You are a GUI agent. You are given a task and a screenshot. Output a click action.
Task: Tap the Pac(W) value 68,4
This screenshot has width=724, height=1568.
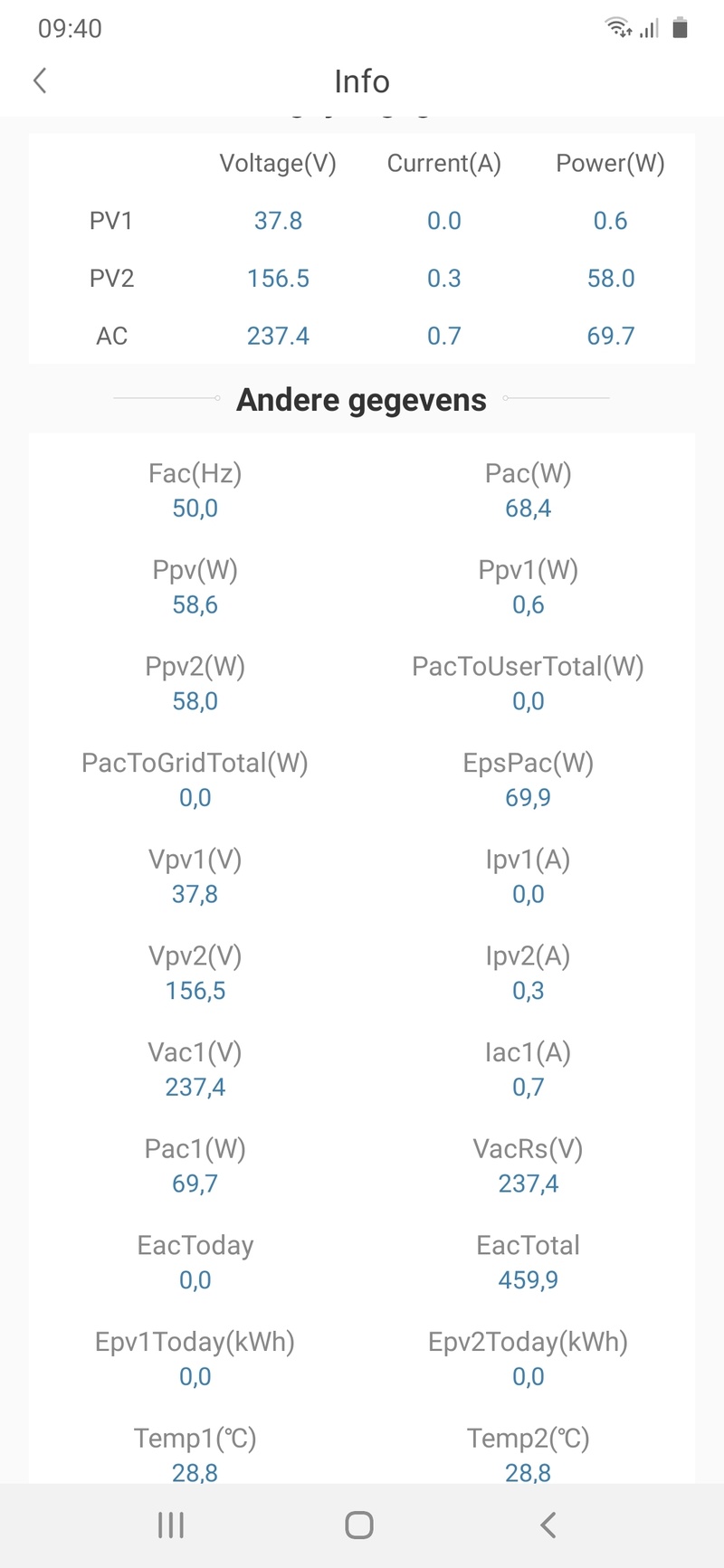point(529,508)
